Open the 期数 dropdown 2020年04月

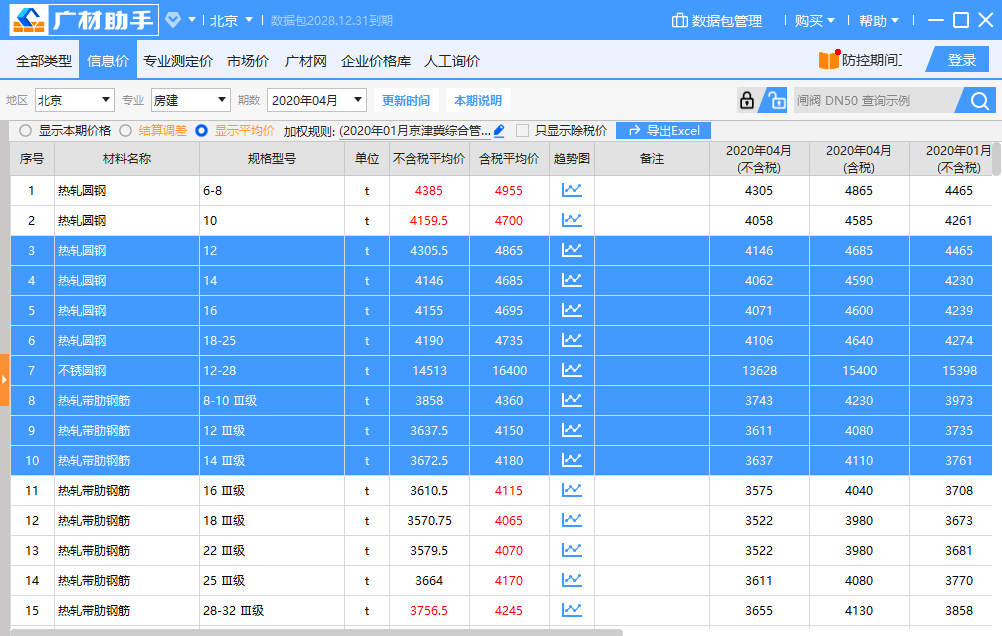click(316, 100)
